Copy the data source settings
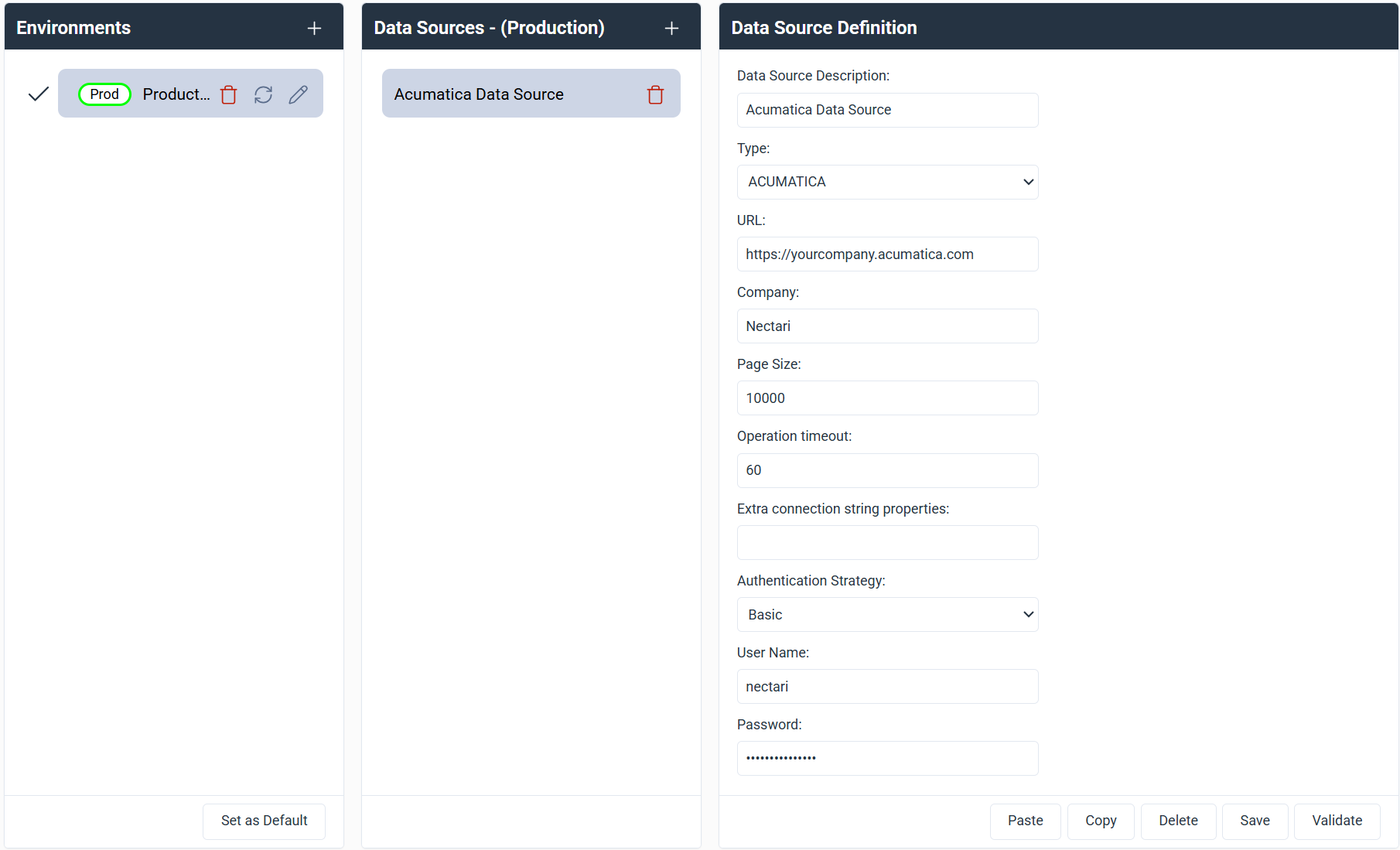 (x=1101, y=821)
